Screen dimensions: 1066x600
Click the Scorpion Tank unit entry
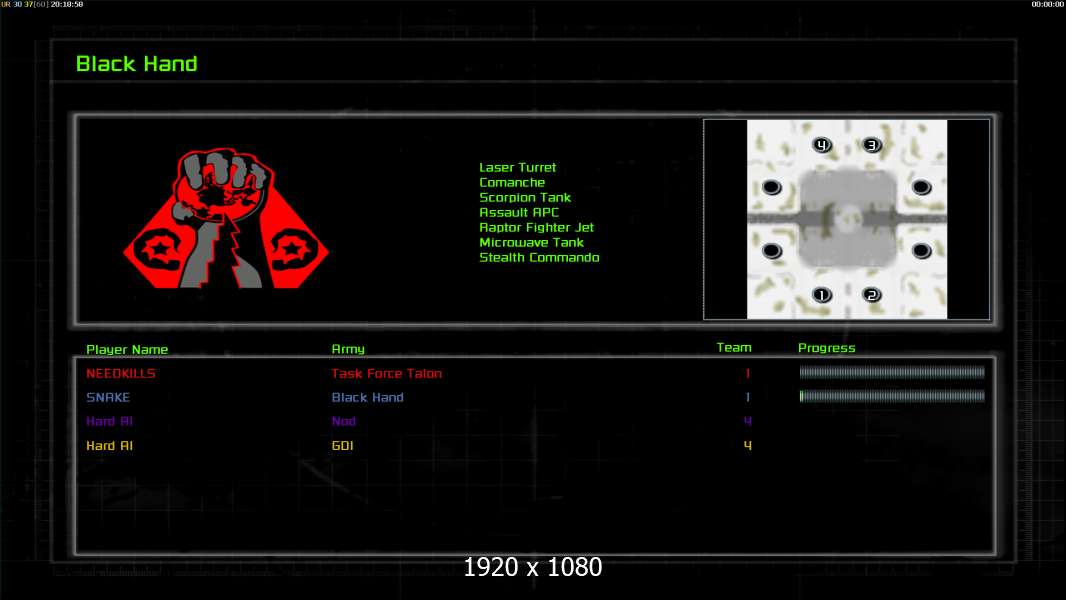pyautogui.click(x=525, y=197)
